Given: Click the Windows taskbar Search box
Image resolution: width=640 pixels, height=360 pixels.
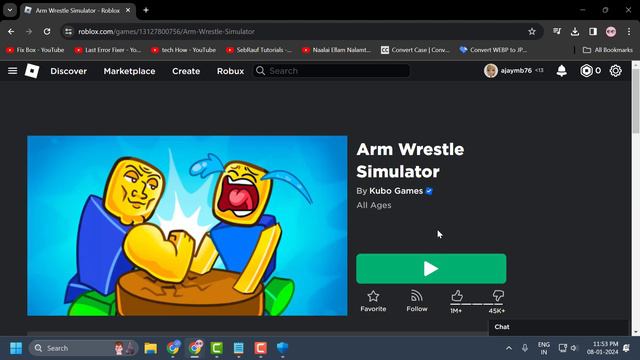Looking at the screenshot, I should pos(84,348).
